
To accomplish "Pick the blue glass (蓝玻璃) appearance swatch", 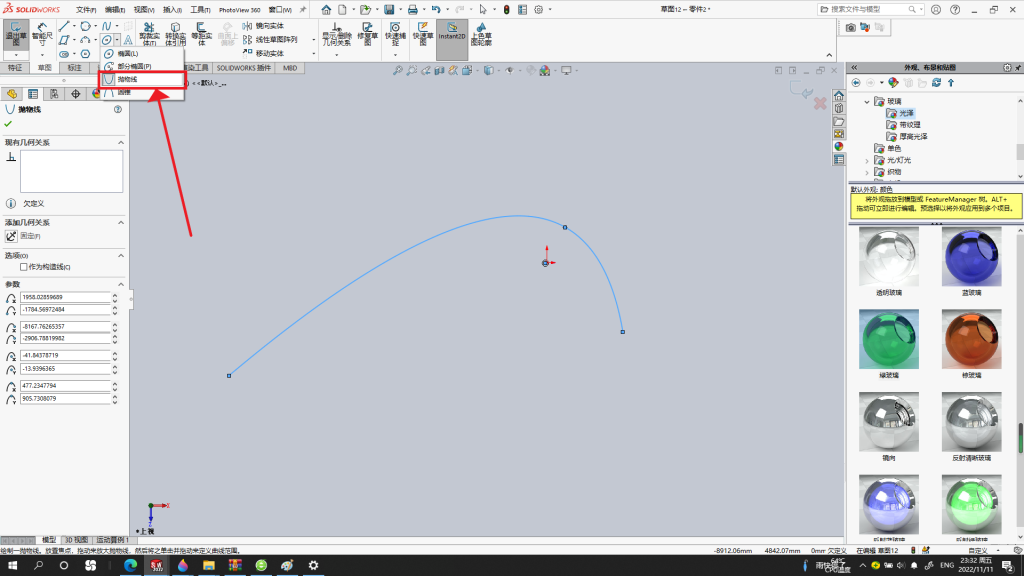I will coord(971,257).
